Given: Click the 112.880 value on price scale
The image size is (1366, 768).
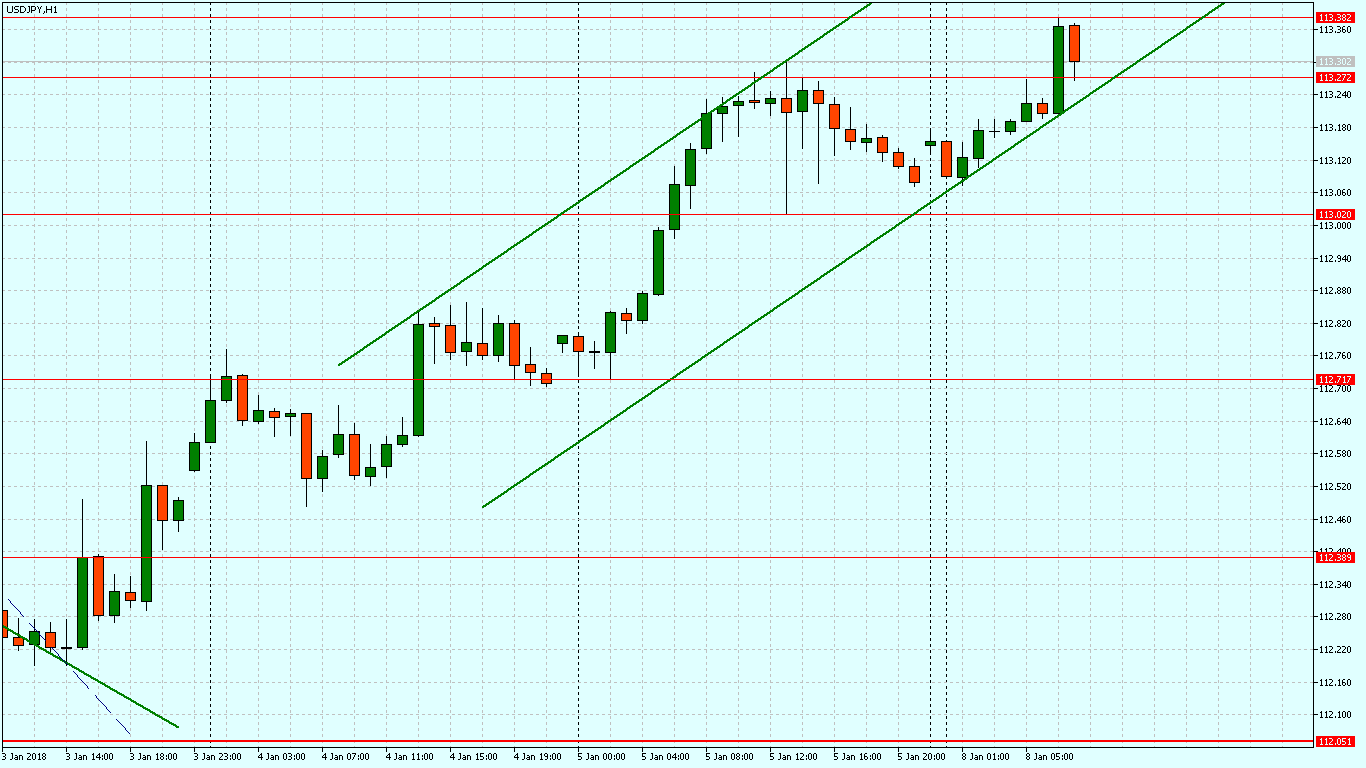Looking at the screenshot, I should tap(1335, 291).
